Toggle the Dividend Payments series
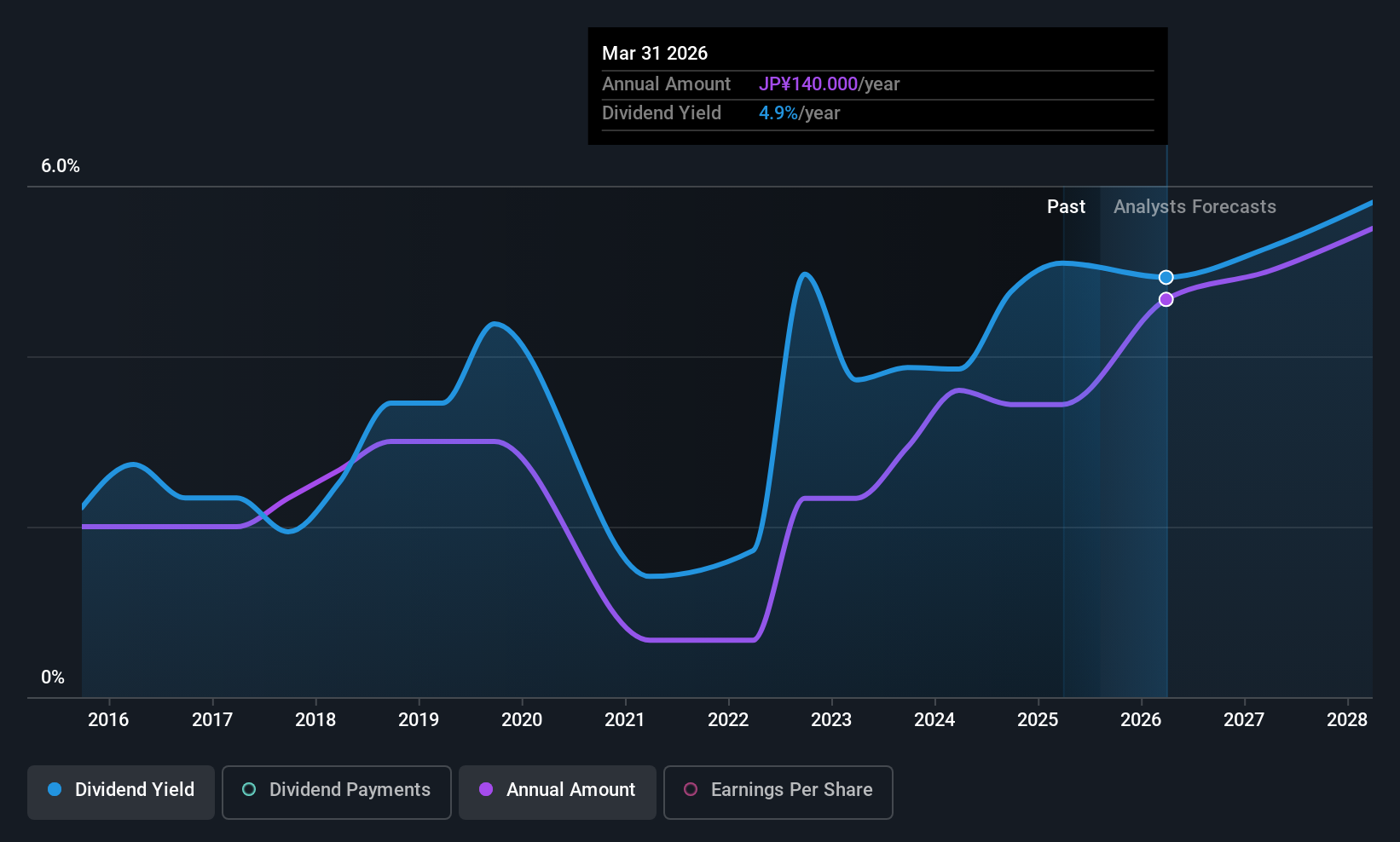The image size is (1400, 842). [x=337, y=793]
